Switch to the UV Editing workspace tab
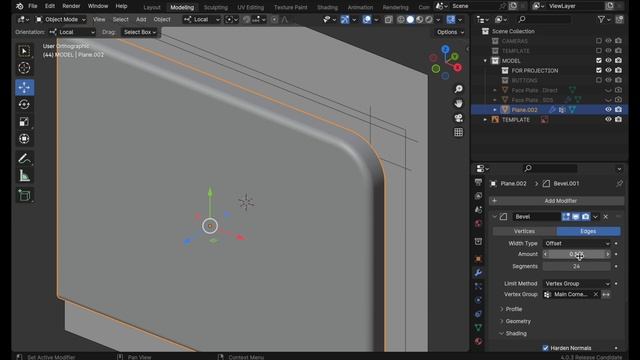 pos(250,7)
